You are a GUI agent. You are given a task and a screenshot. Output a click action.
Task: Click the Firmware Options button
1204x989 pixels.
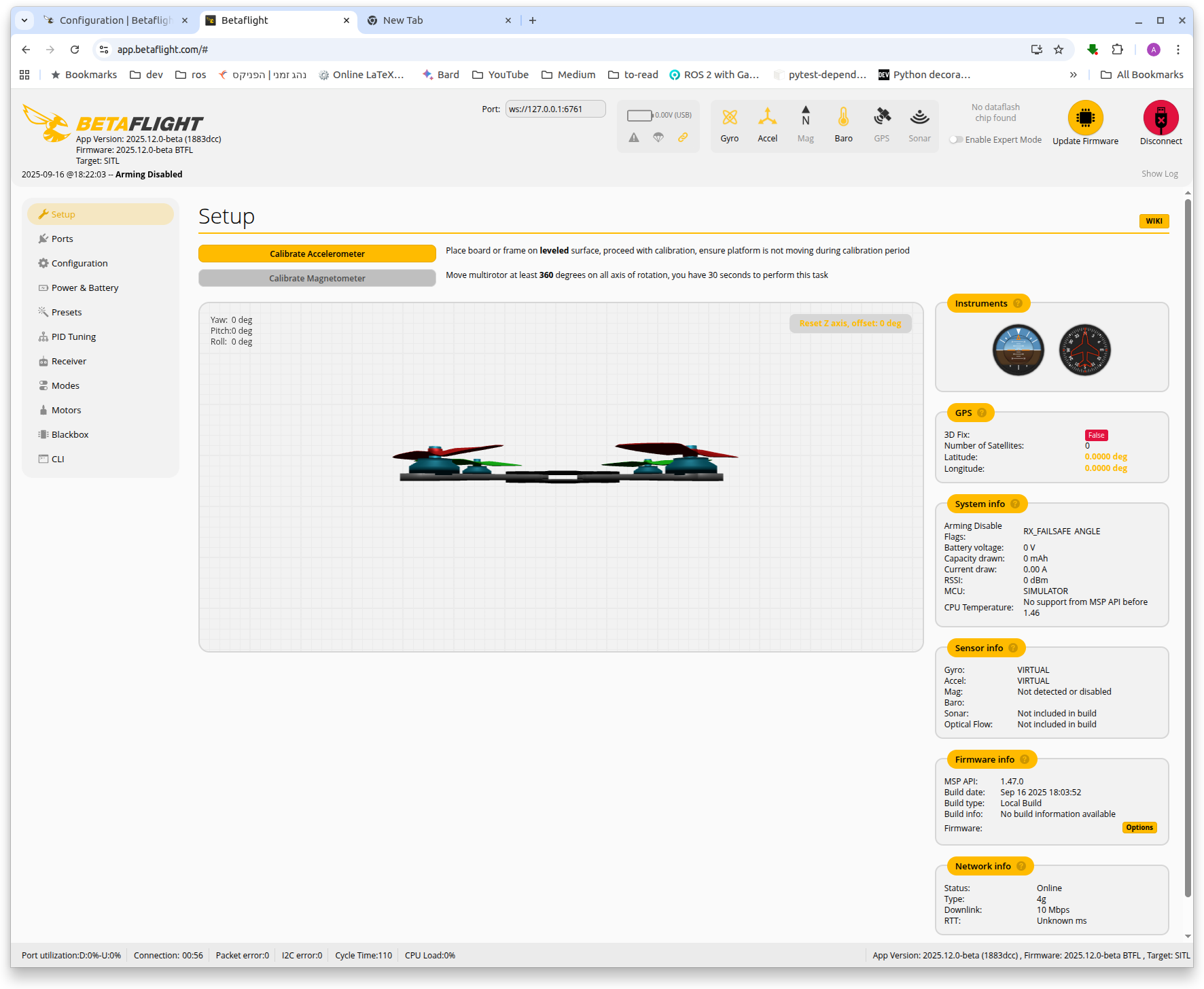click(1139, 828)
